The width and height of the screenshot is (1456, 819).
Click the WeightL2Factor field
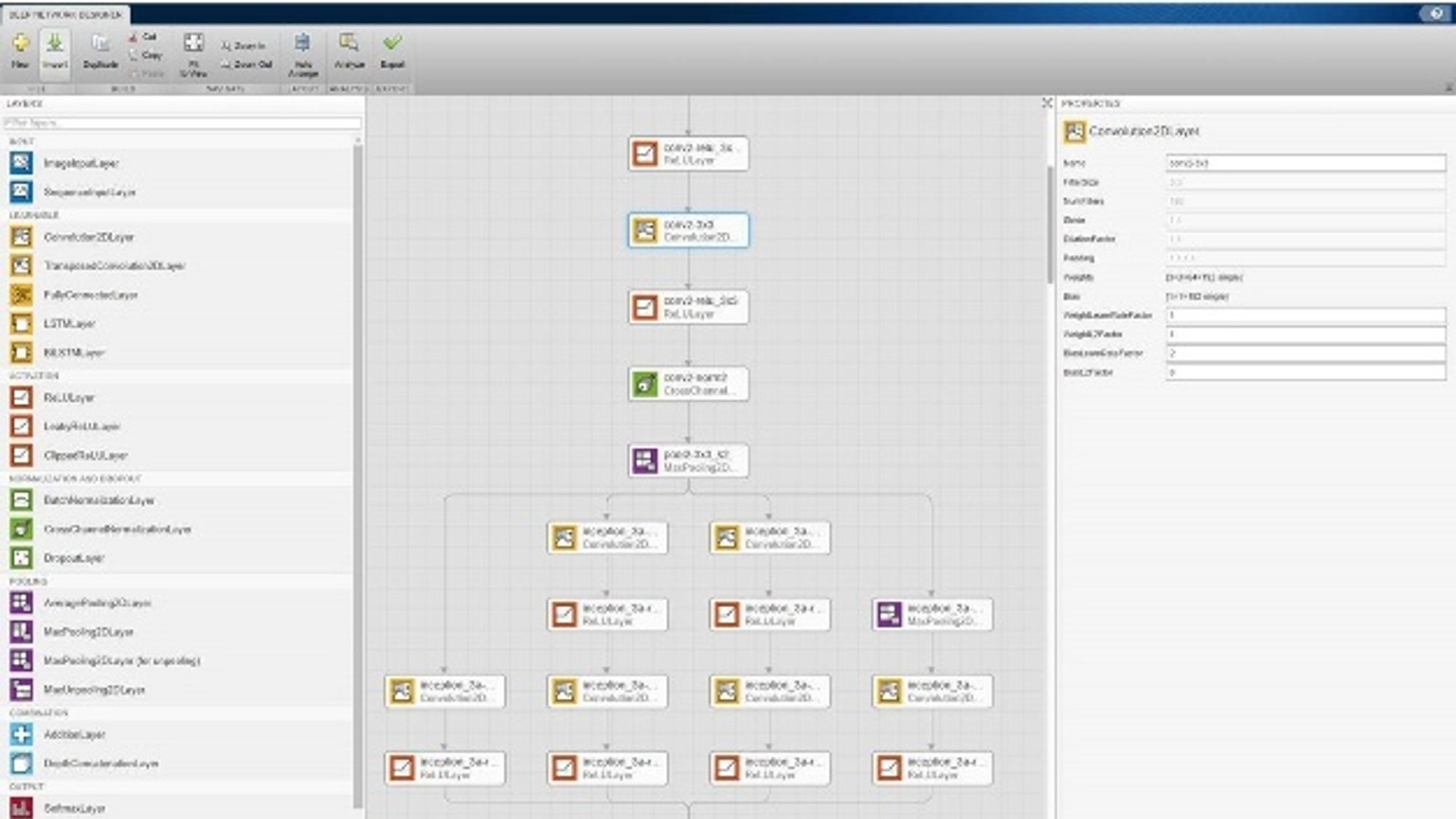coord(1306,334)
